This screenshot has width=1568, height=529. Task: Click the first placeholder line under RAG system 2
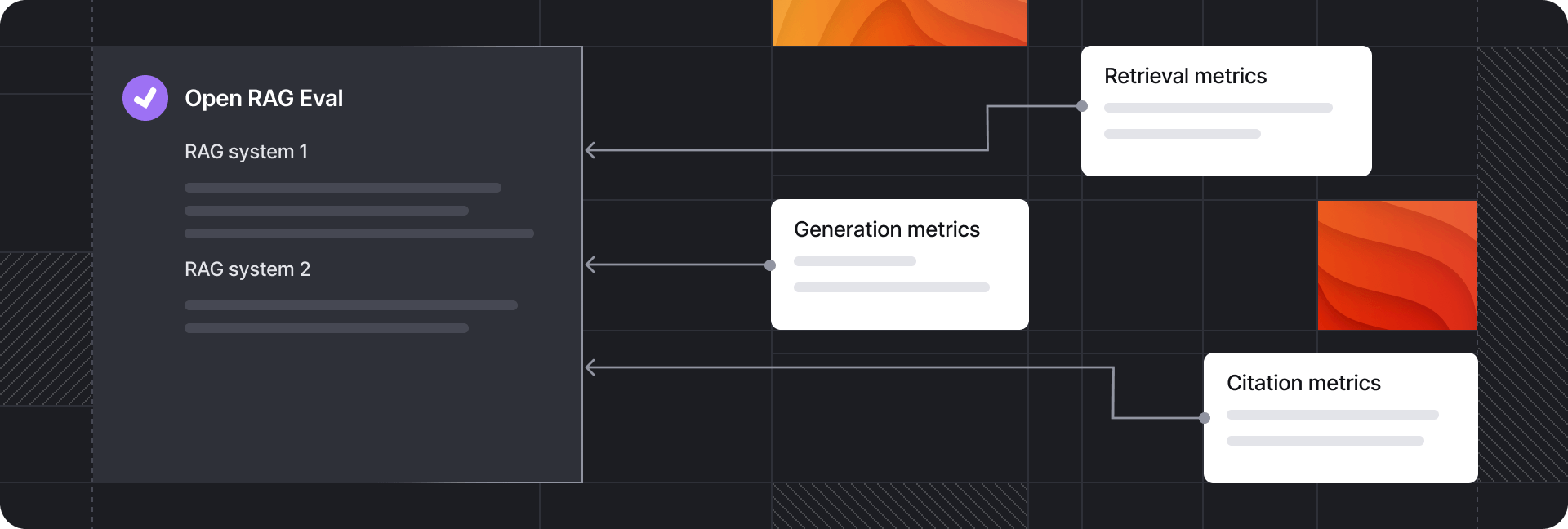351,305
